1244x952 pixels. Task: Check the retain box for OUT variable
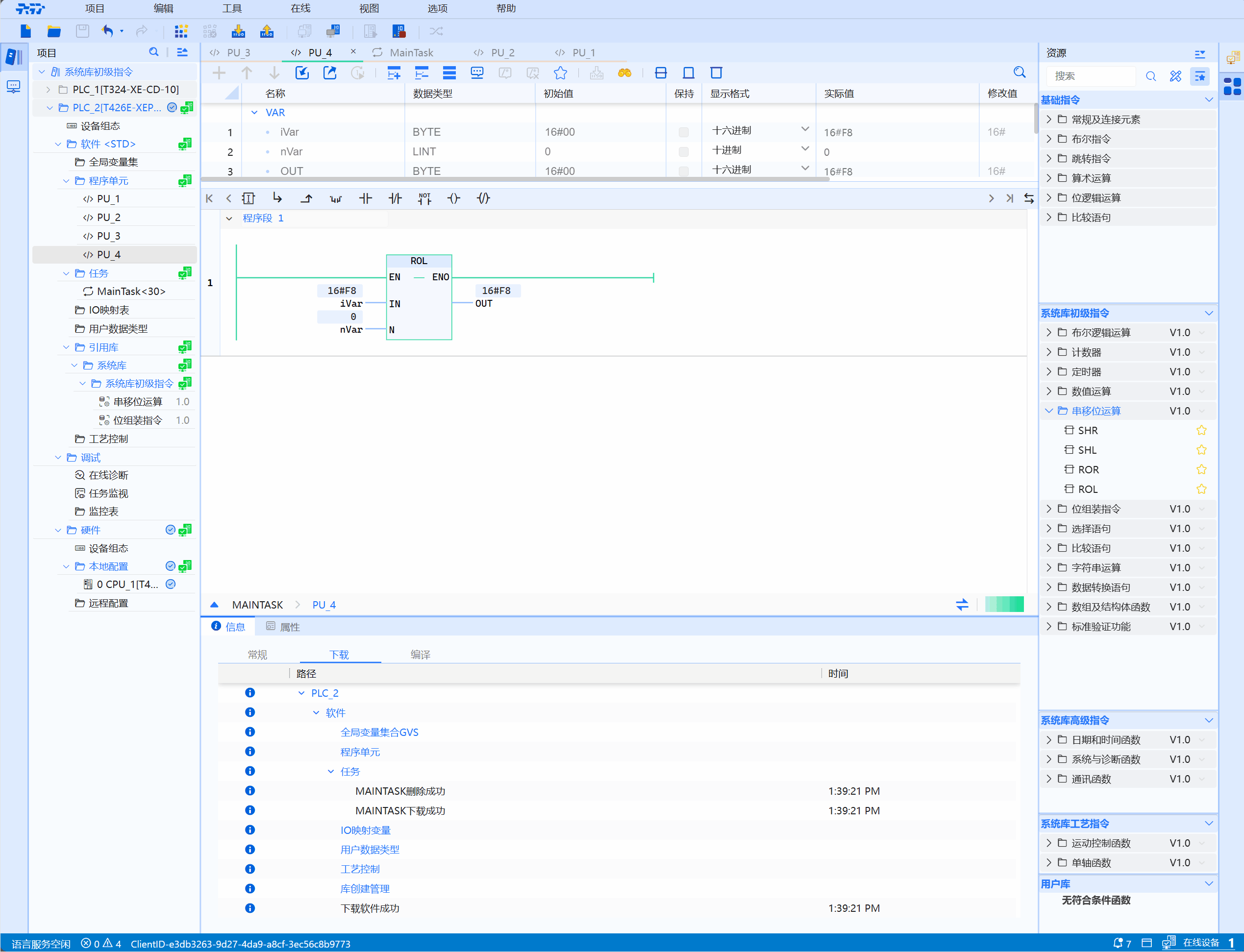click(683, 171)
